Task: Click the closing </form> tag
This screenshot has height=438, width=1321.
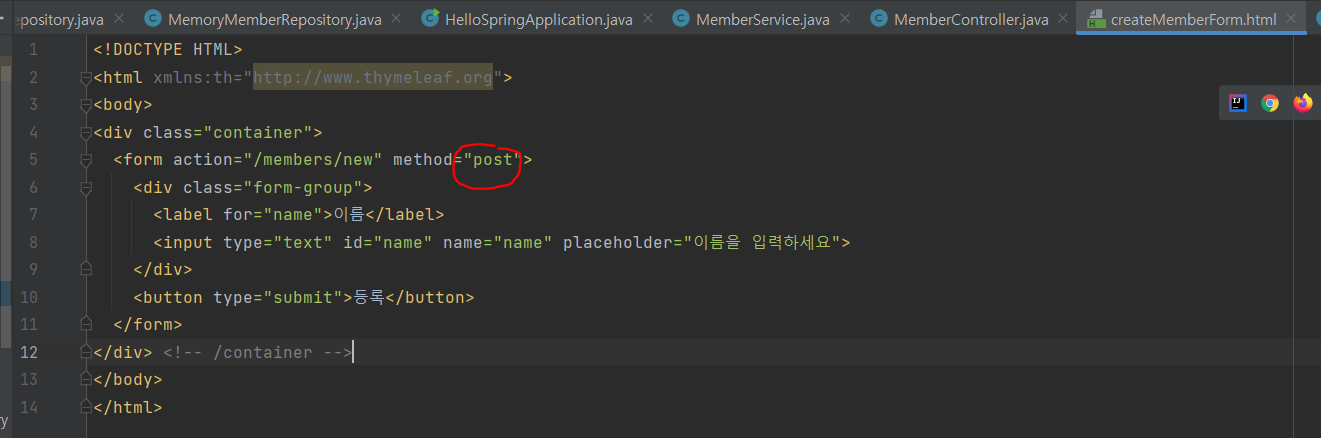Action: pyautogui.click(x=148, y=324)
